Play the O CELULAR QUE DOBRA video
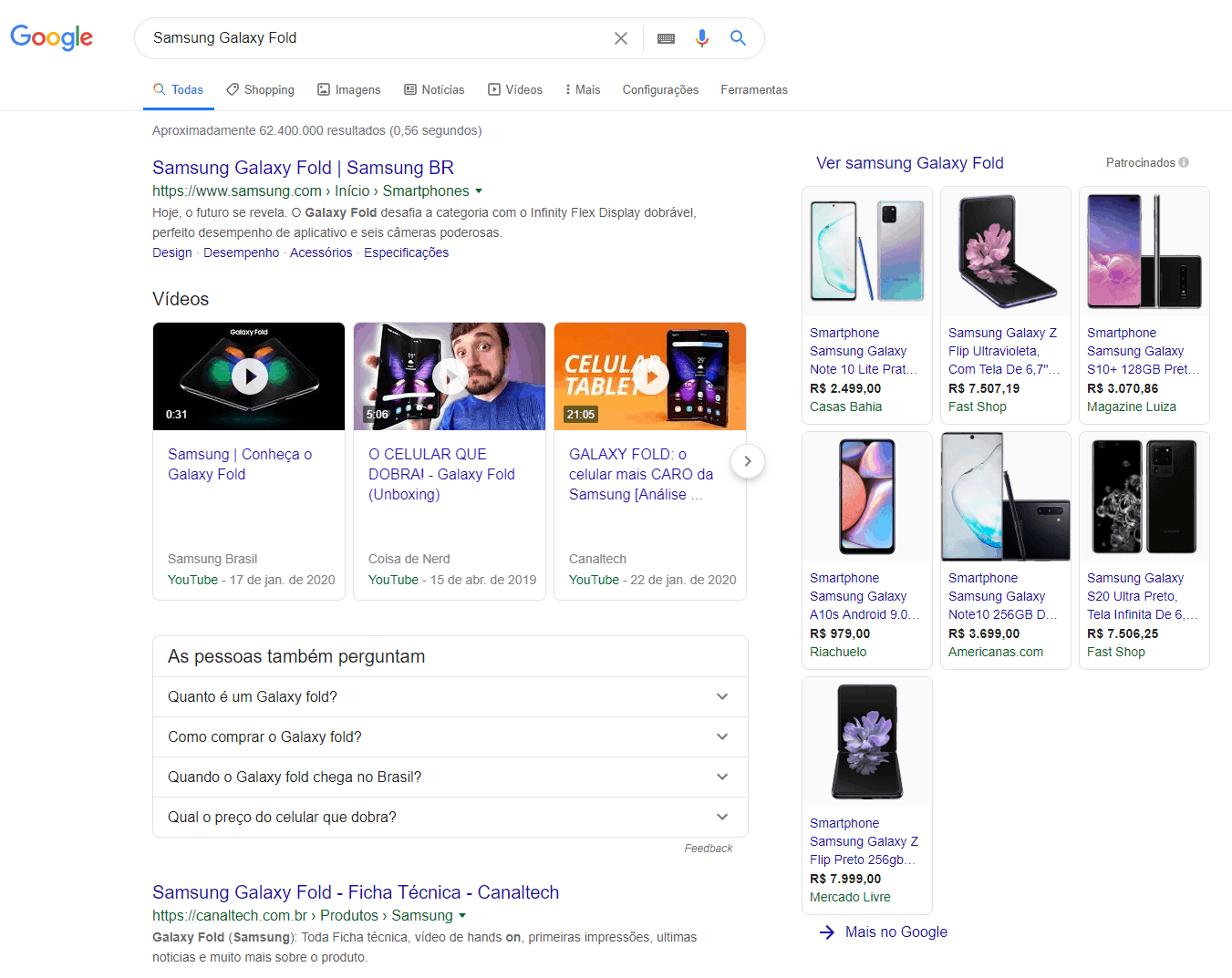The height and width of the screenshot is (978, 1232). [x=450, y=376]
